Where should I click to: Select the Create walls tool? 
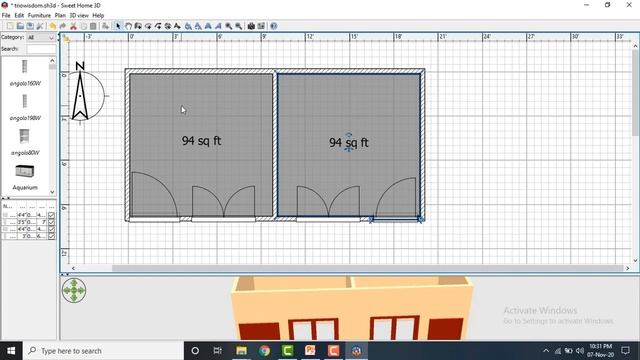coord(138,26)
